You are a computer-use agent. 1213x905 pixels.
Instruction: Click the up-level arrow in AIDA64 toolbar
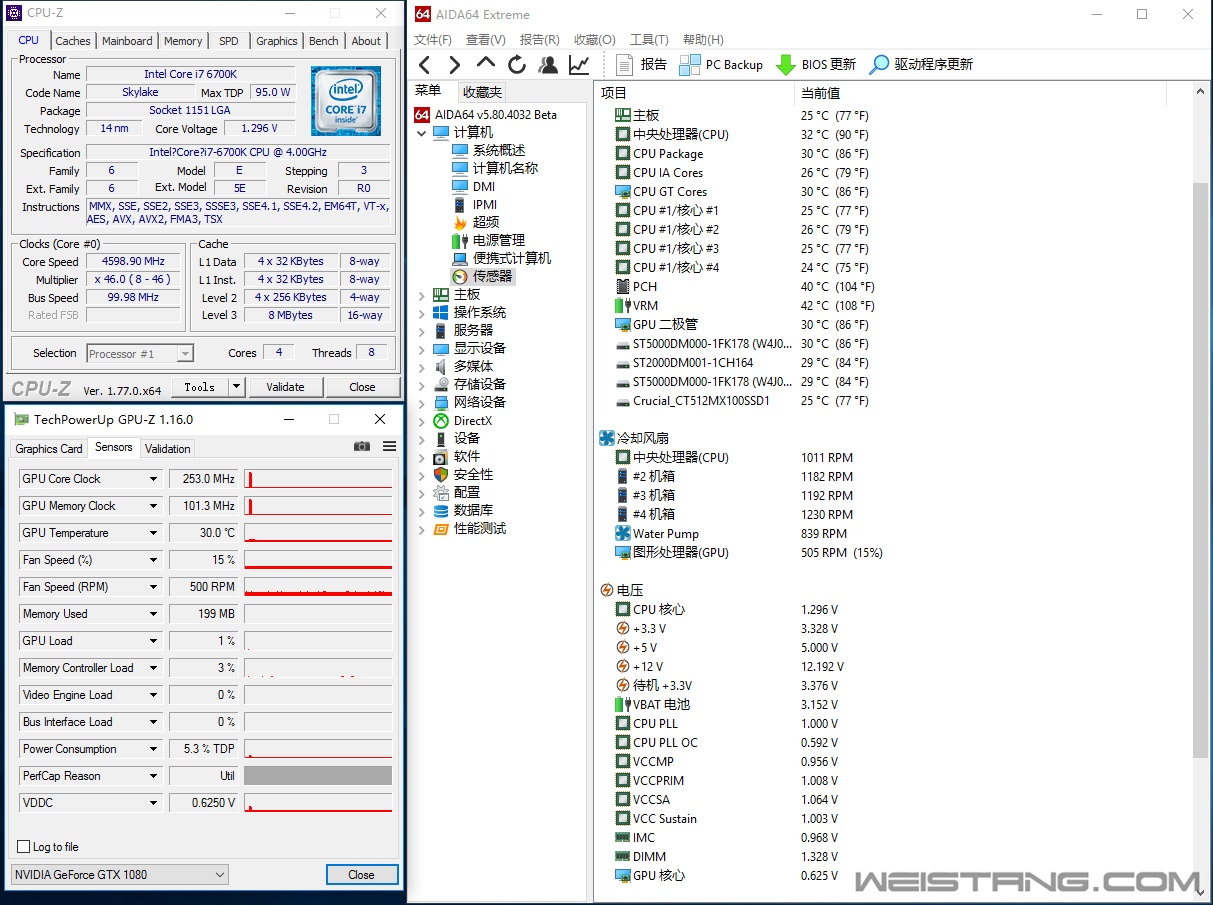coord(486,64)
